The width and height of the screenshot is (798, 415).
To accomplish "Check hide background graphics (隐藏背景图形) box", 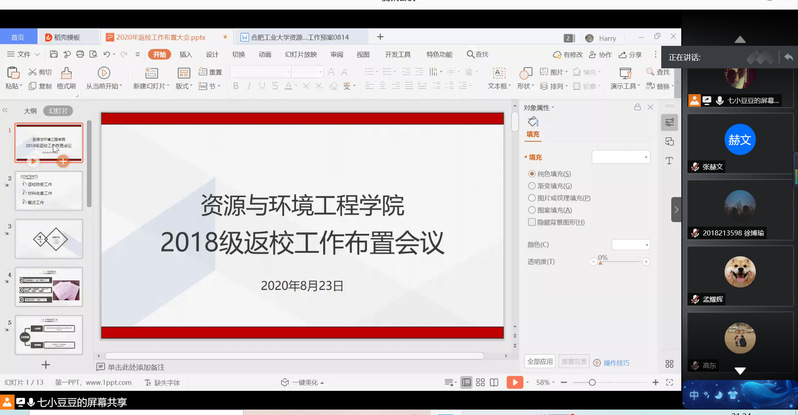I will tap(532, 222).
